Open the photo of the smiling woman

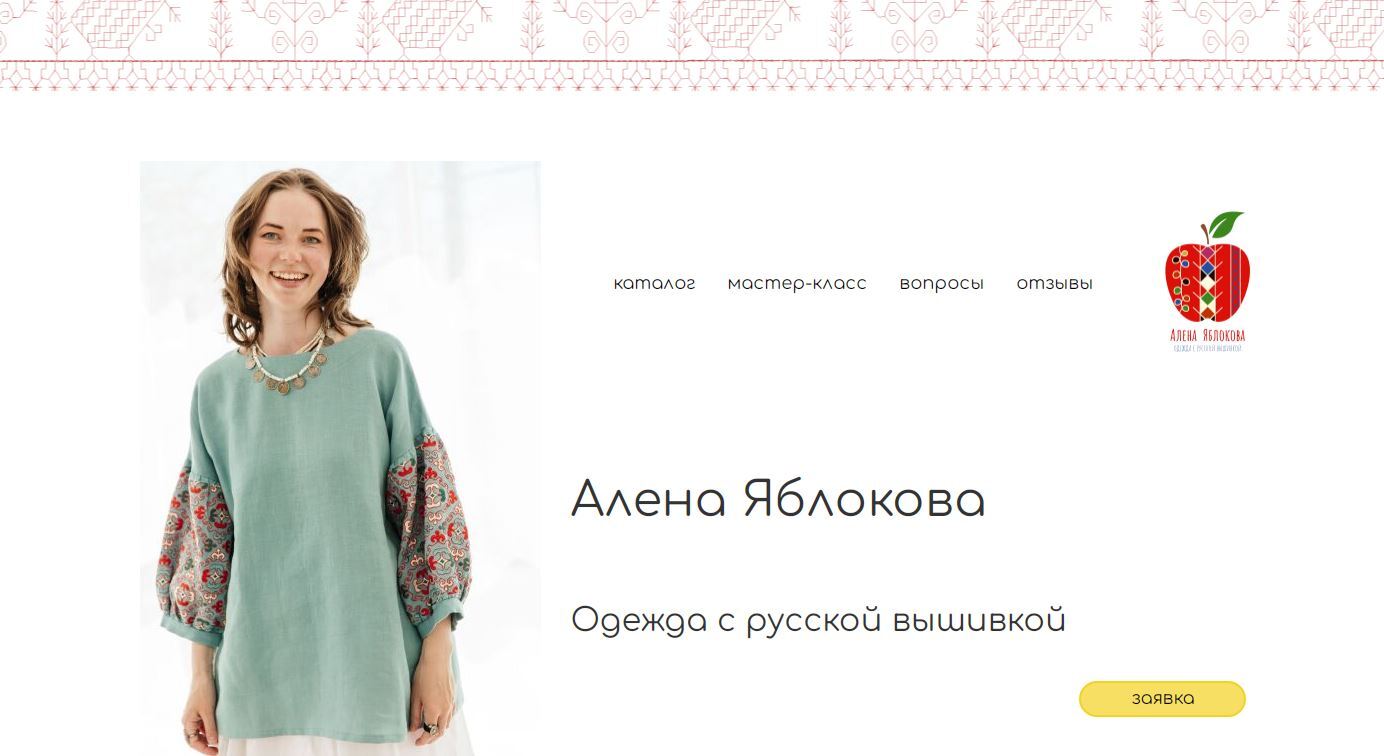(340, 458)
